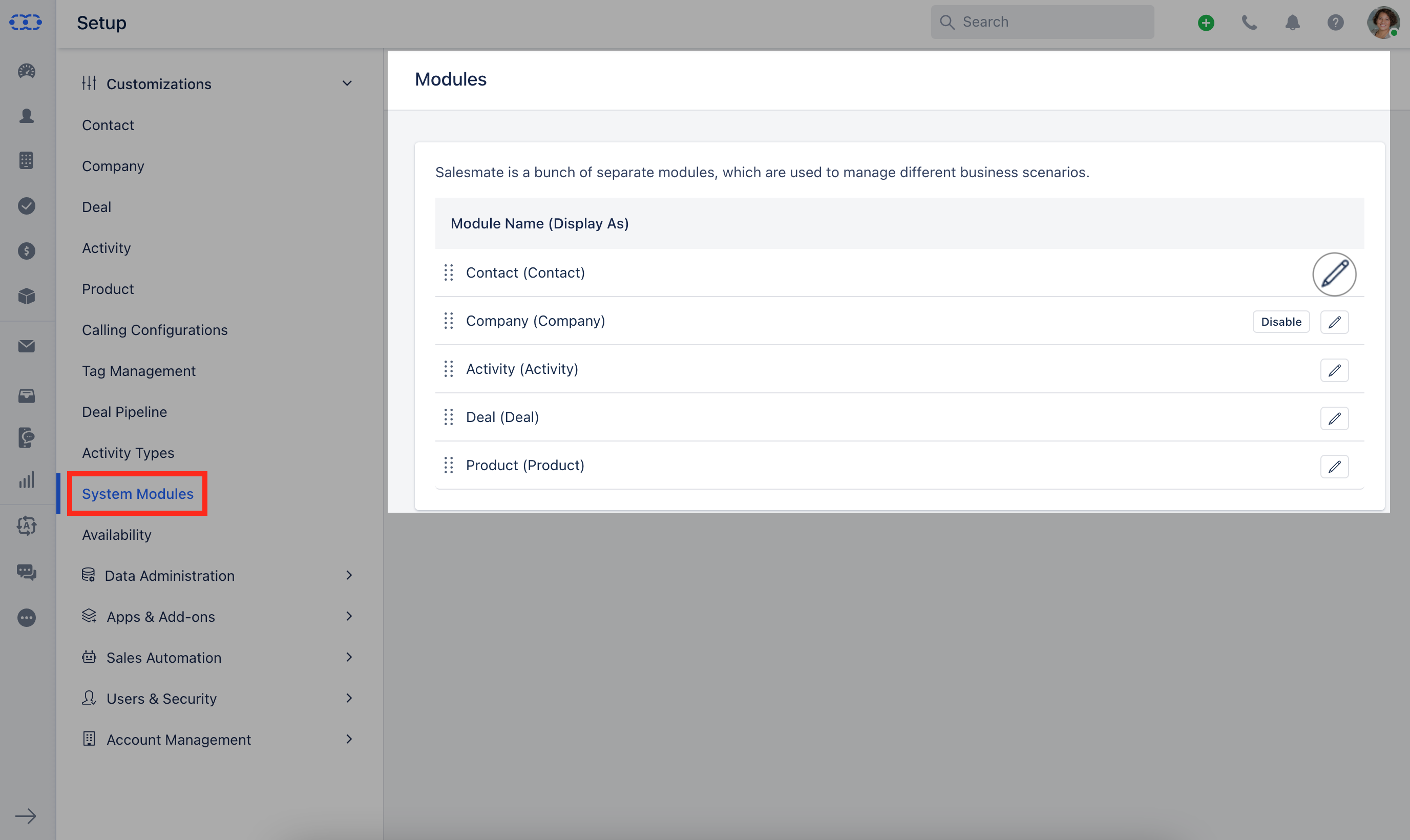
Task: Edit the Company module pencil icon
Action: click(x=1334, y=322)
